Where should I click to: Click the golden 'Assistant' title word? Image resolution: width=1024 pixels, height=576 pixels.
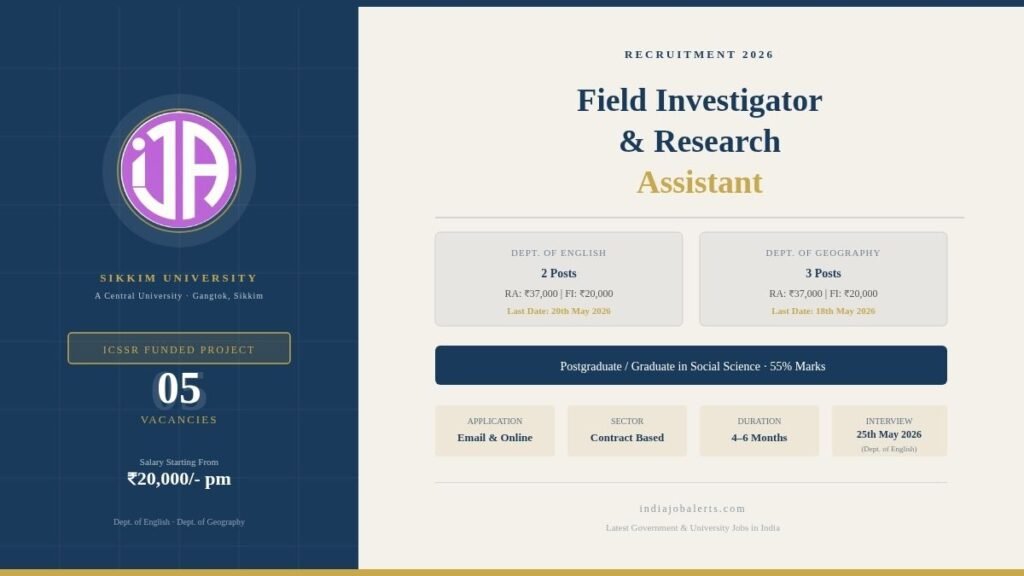699,183
